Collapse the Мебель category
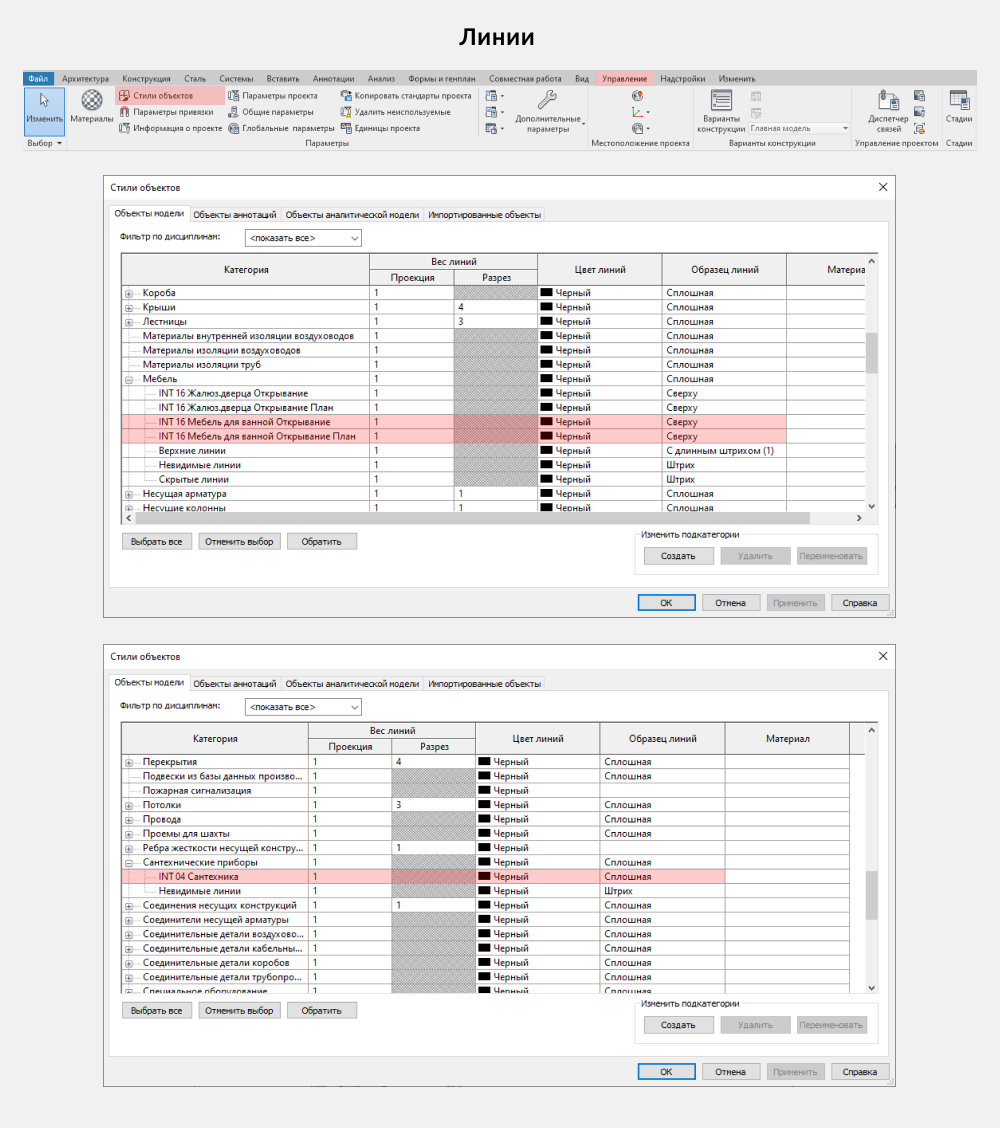 click(x=129, y=380)
